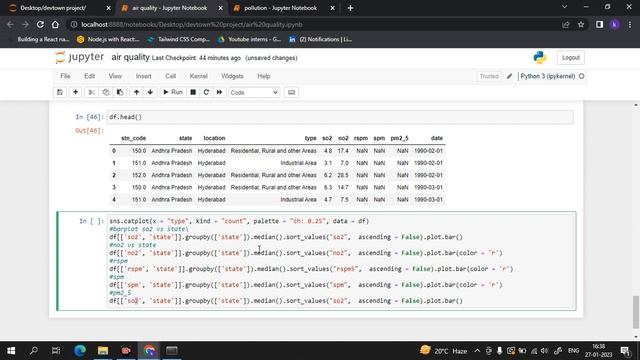This screenshot has width=640, height=360.
Task: Open Tailwind CSS Comp bookmark
Action: point(179,39)
